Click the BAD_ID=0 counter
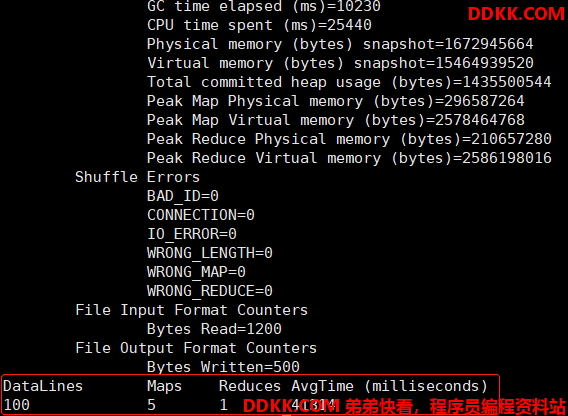This screenshot has width=568, height=416. pos(183,196)
